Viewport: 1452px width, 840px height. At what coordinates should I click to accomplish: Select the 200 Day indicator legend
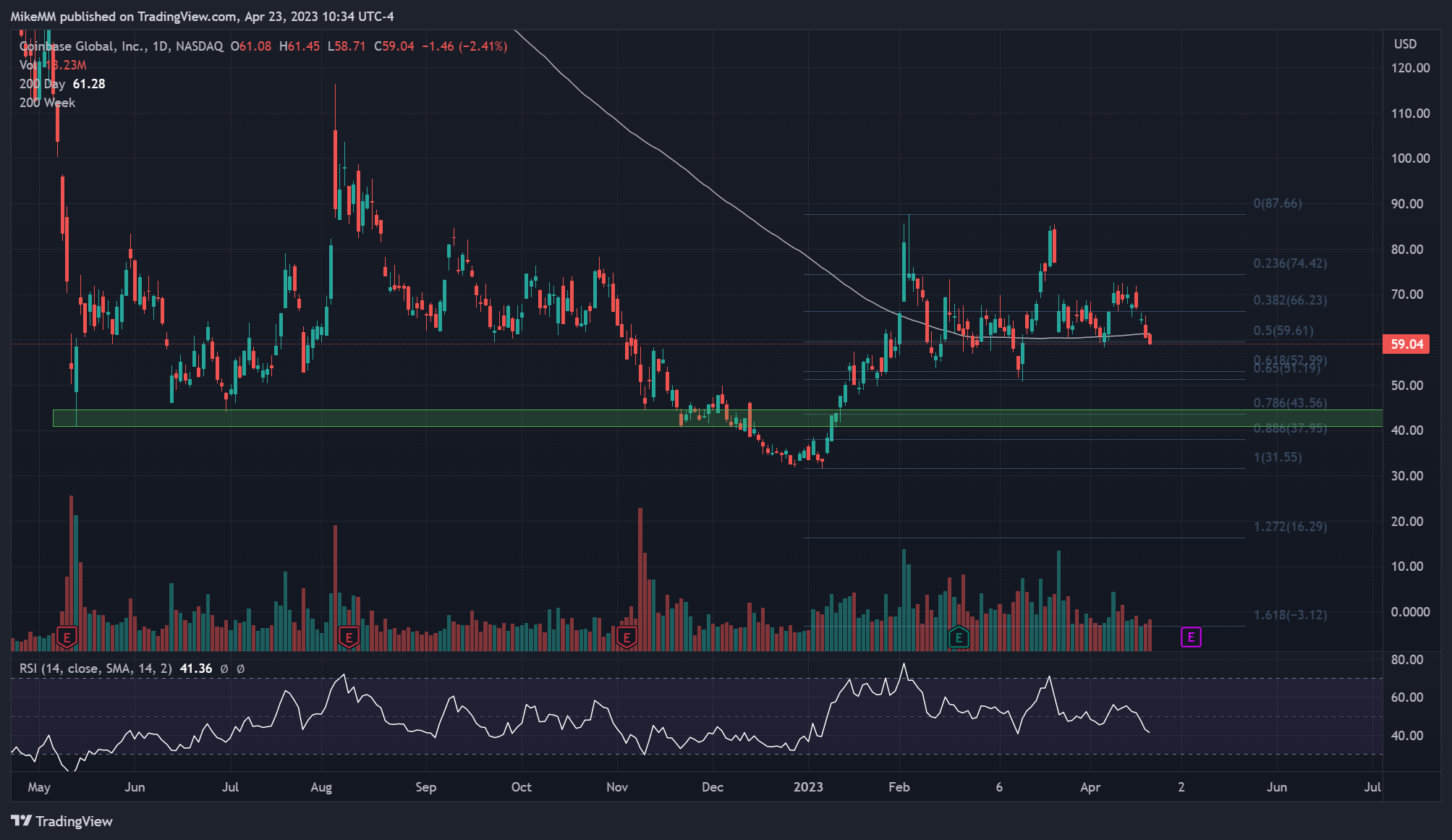62,84
